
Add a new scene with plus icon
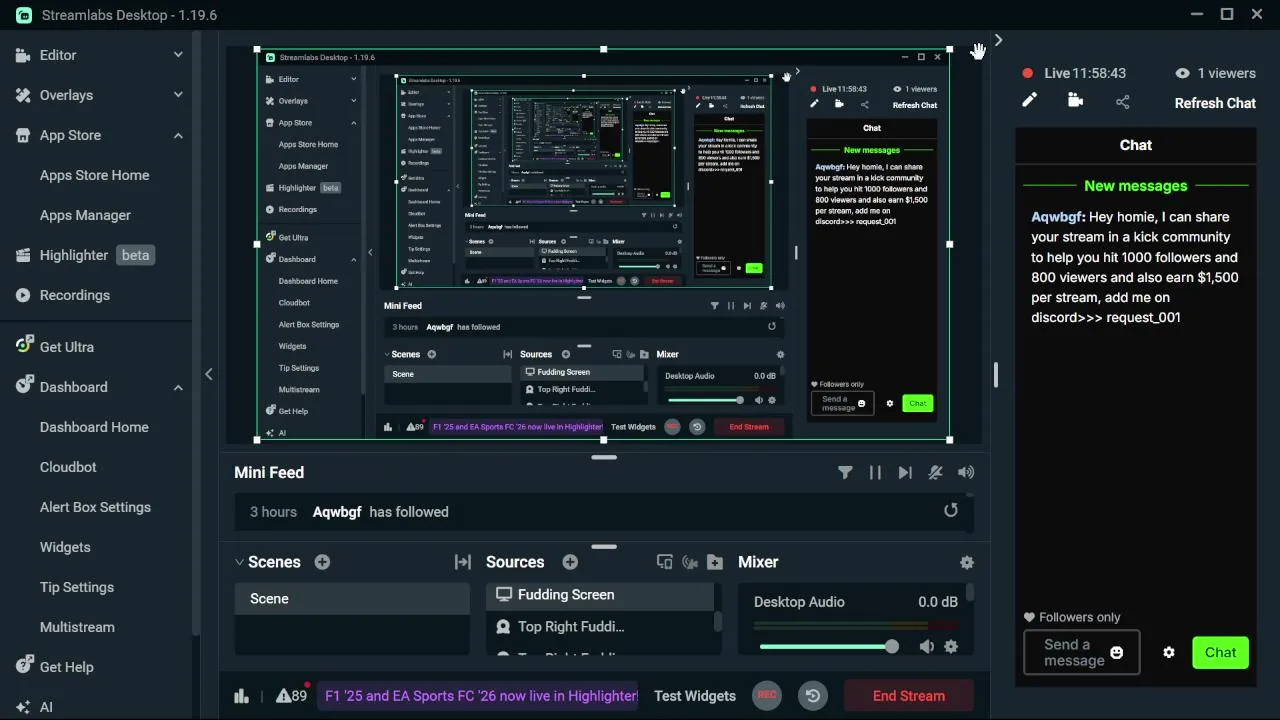pos(322,562)
